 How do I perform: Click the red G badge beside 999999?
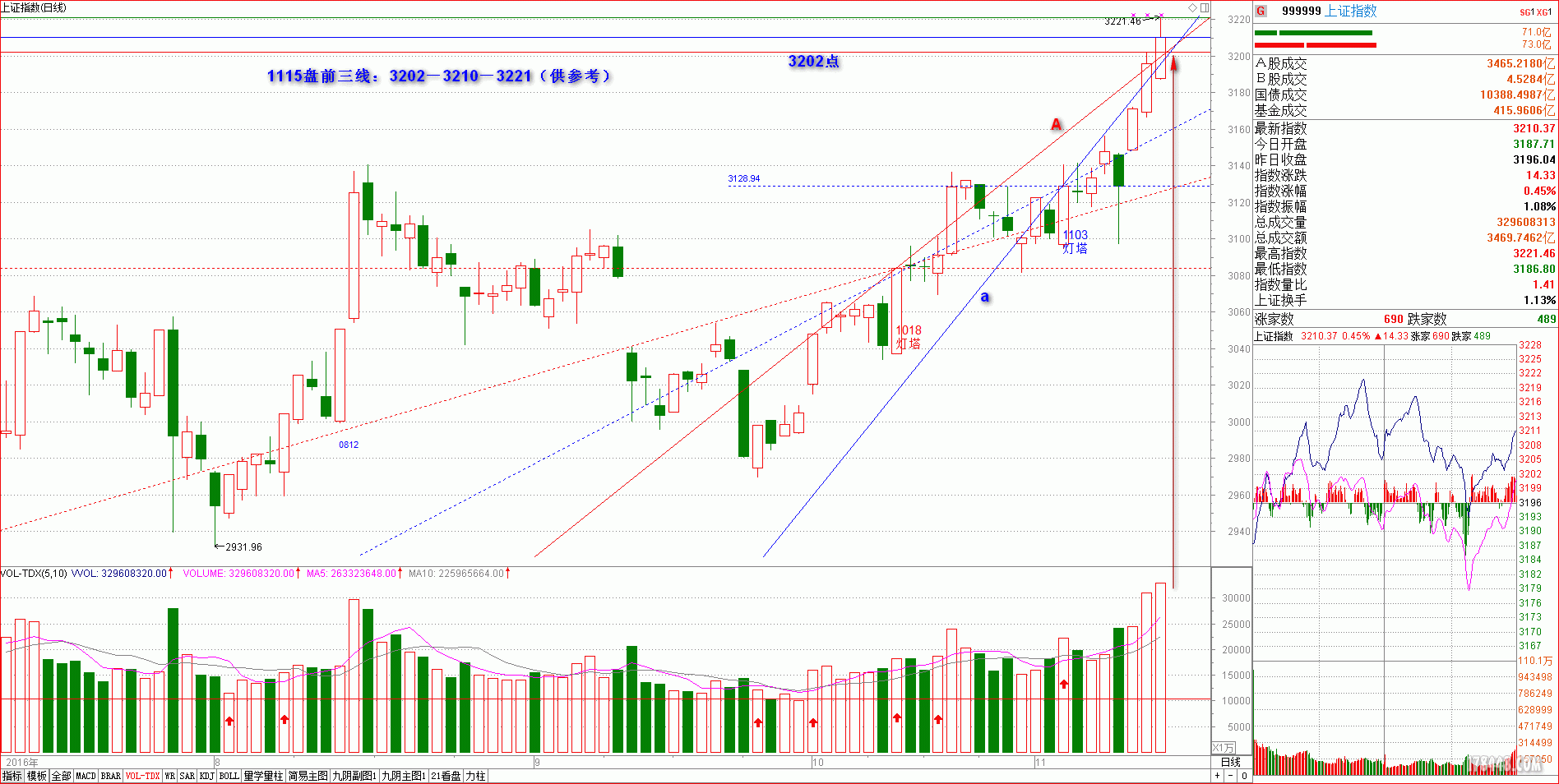coord(1261,11)
